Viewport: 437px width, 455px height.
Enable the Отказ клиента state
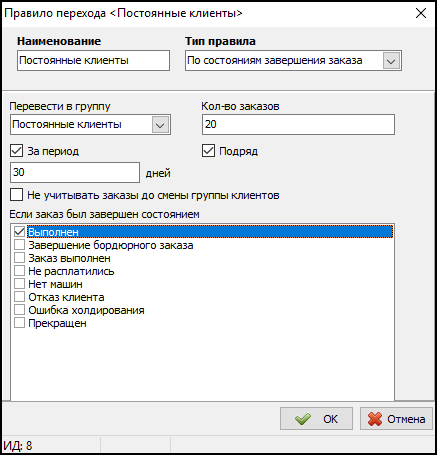coord(19,297)
